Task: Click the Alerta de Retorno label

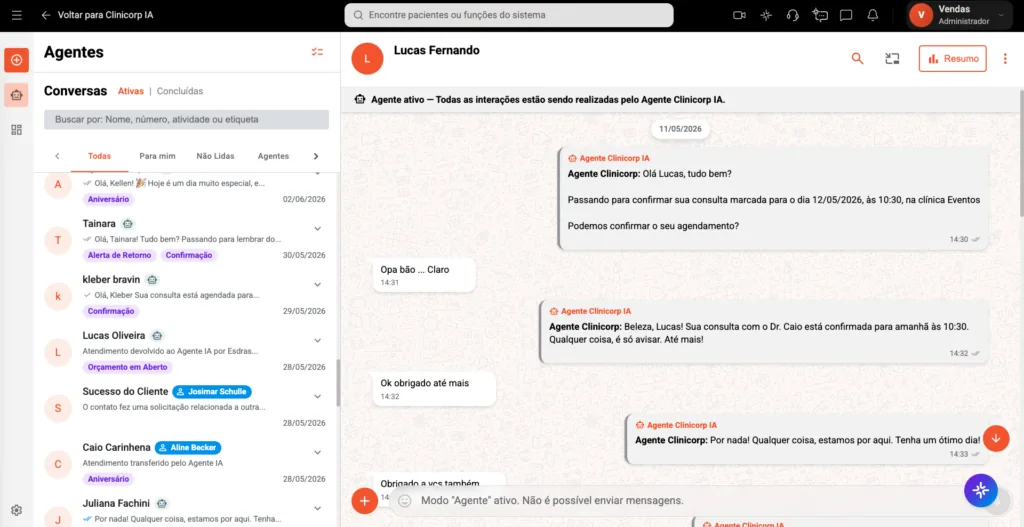Action: (120, 255)
